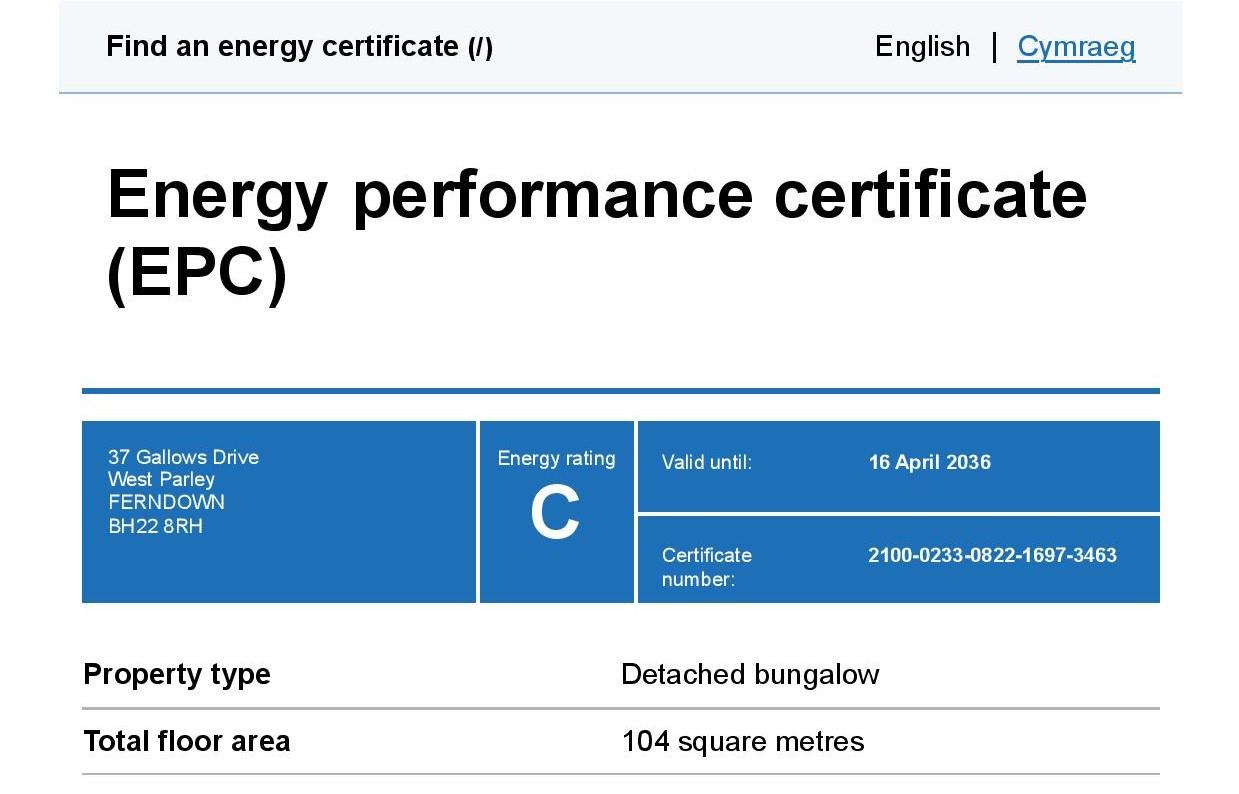Select certificate number 2100-0233-0822-1697-3463

pos(992,555)
